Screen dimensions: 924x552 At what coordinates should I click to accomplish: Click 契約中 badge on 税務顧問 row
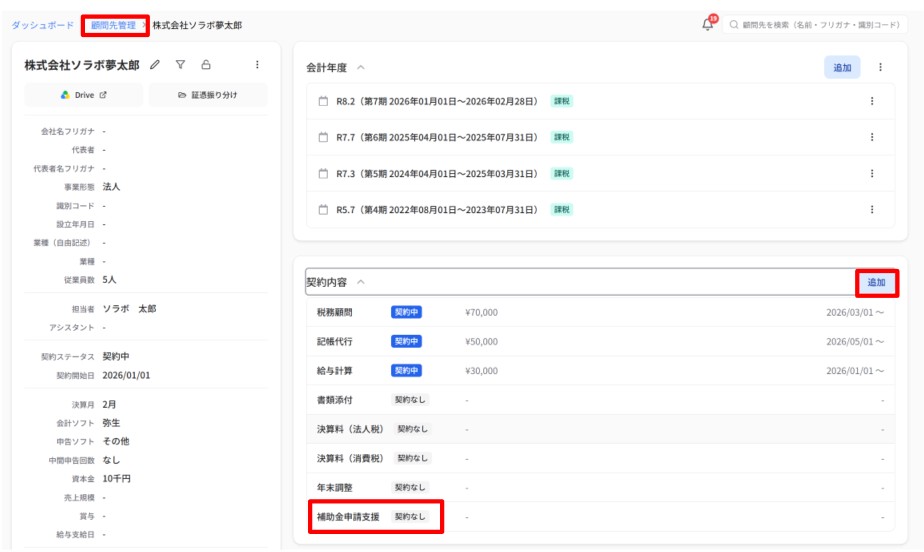coord(406,312)
